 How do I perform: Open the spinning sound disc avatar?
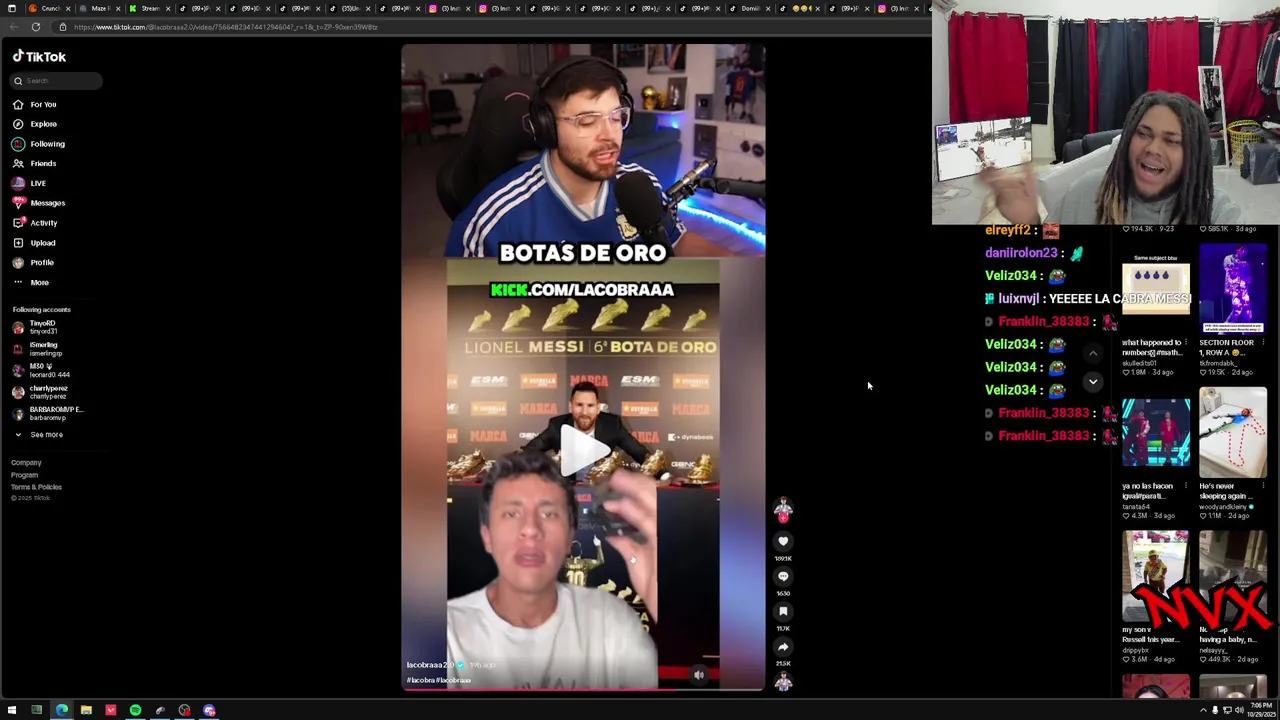tap(783, 682)
